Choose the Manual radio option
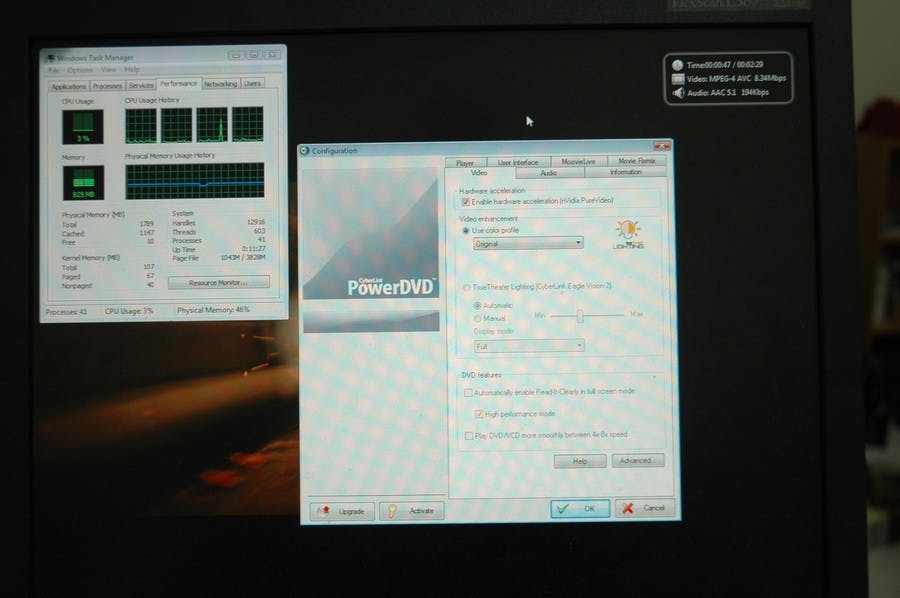900x598 pixels. (x=477, y=319)
